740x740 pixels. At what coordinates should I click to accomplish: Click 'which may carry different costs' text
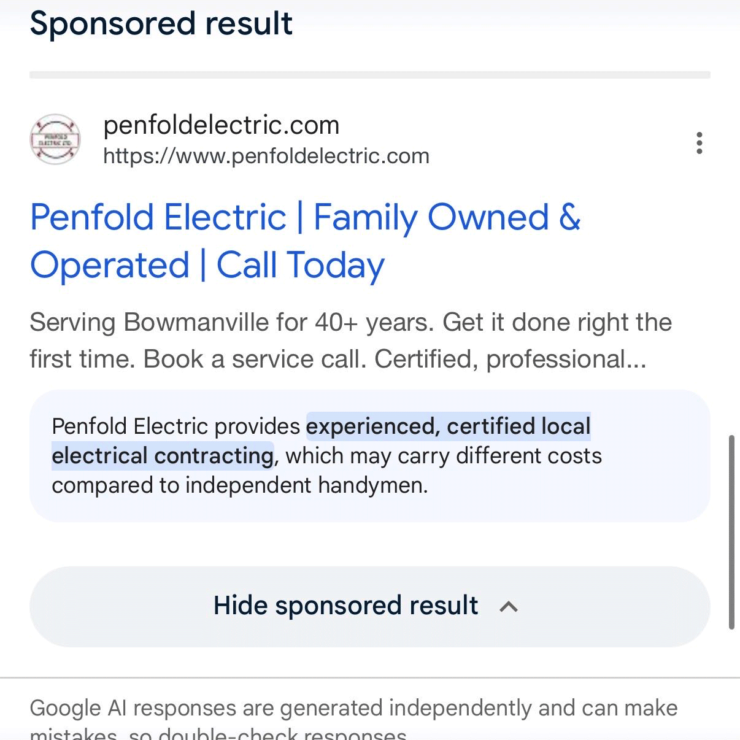click(x=444, y=456)
